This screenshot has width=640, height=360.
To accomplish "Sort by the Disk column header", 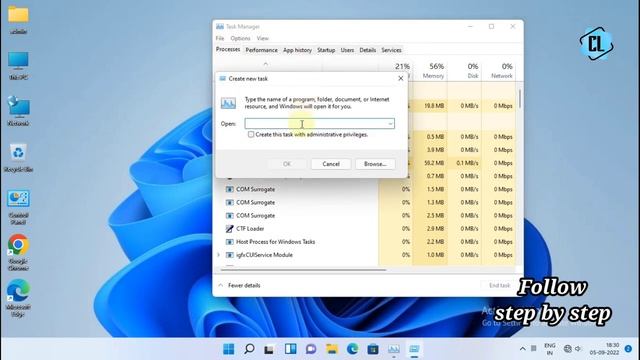I will 464,71.
